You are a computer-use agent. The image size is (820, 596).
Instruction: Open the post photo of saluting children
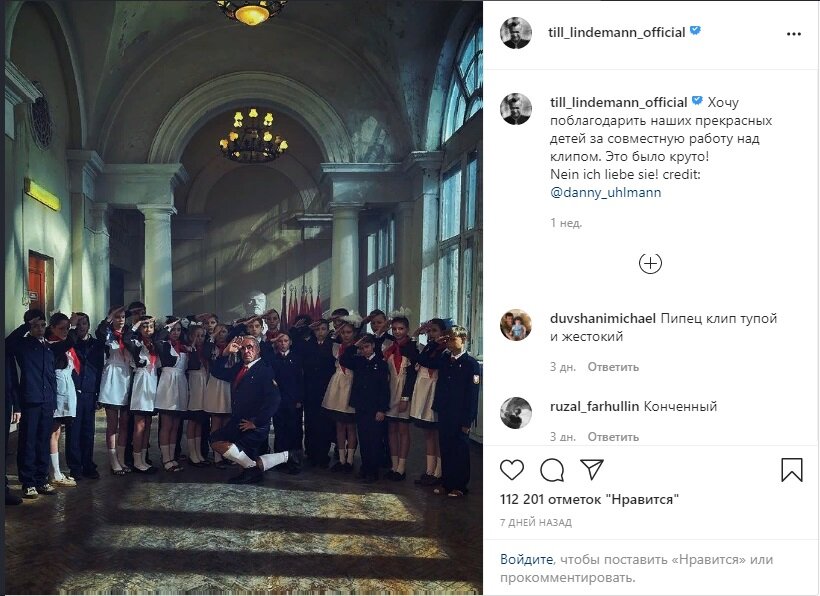(244, 297)
